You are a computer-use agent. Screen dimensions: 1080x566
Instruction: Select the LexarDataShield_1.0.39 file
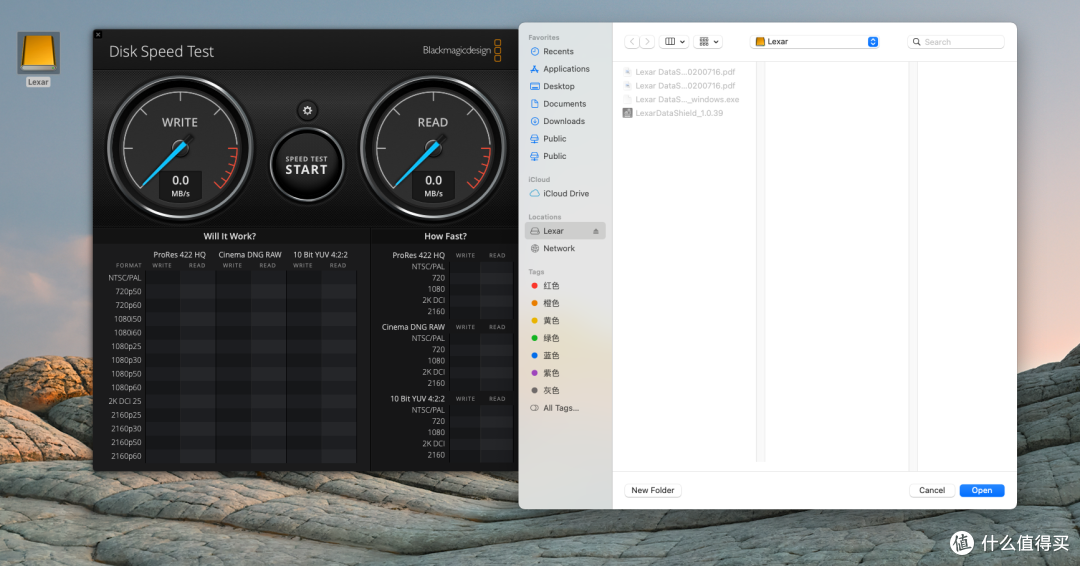tap(673, 113)
